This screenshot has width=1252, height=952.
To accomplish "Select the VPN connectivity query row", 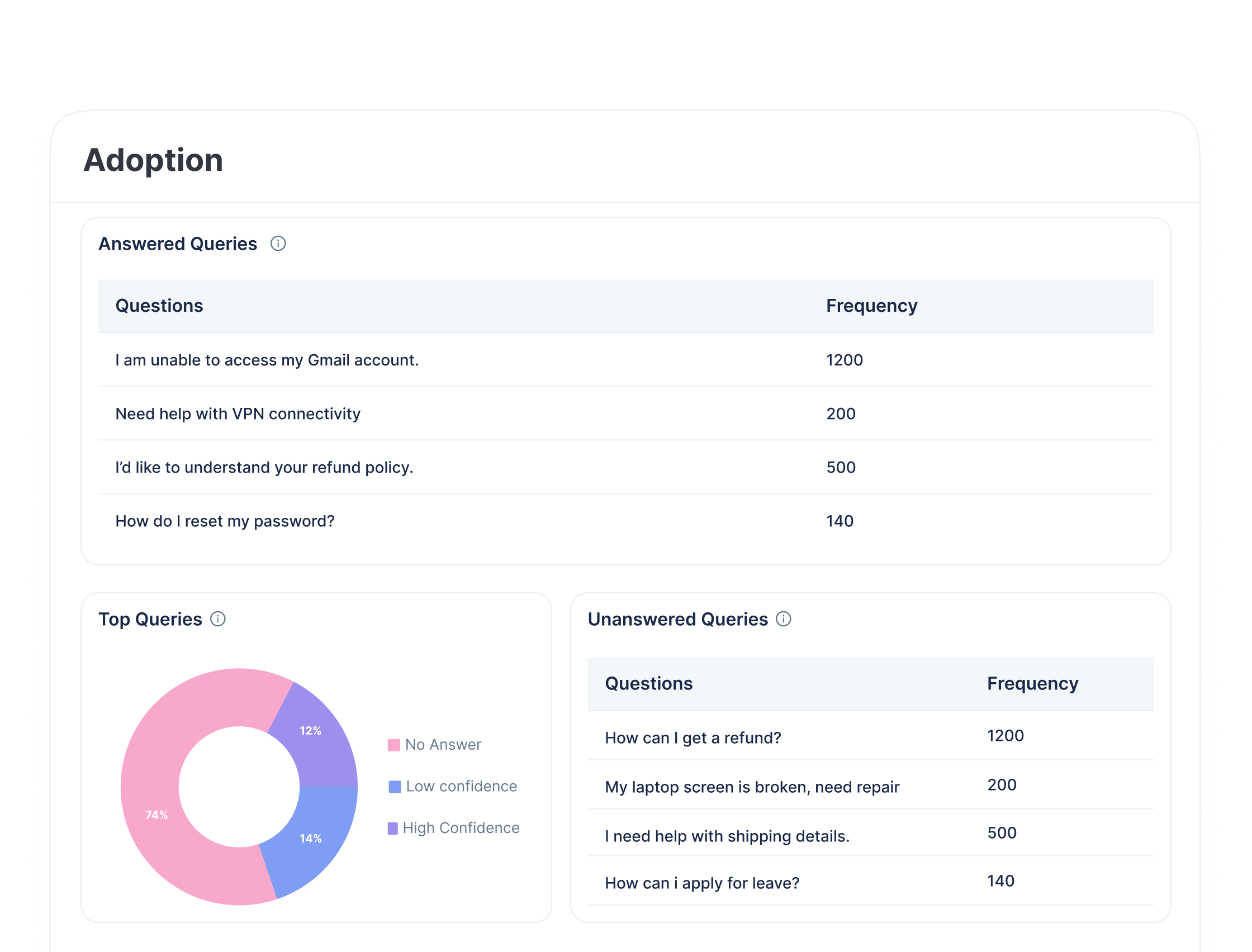I will pyautogui.click(x=238, y=414).
